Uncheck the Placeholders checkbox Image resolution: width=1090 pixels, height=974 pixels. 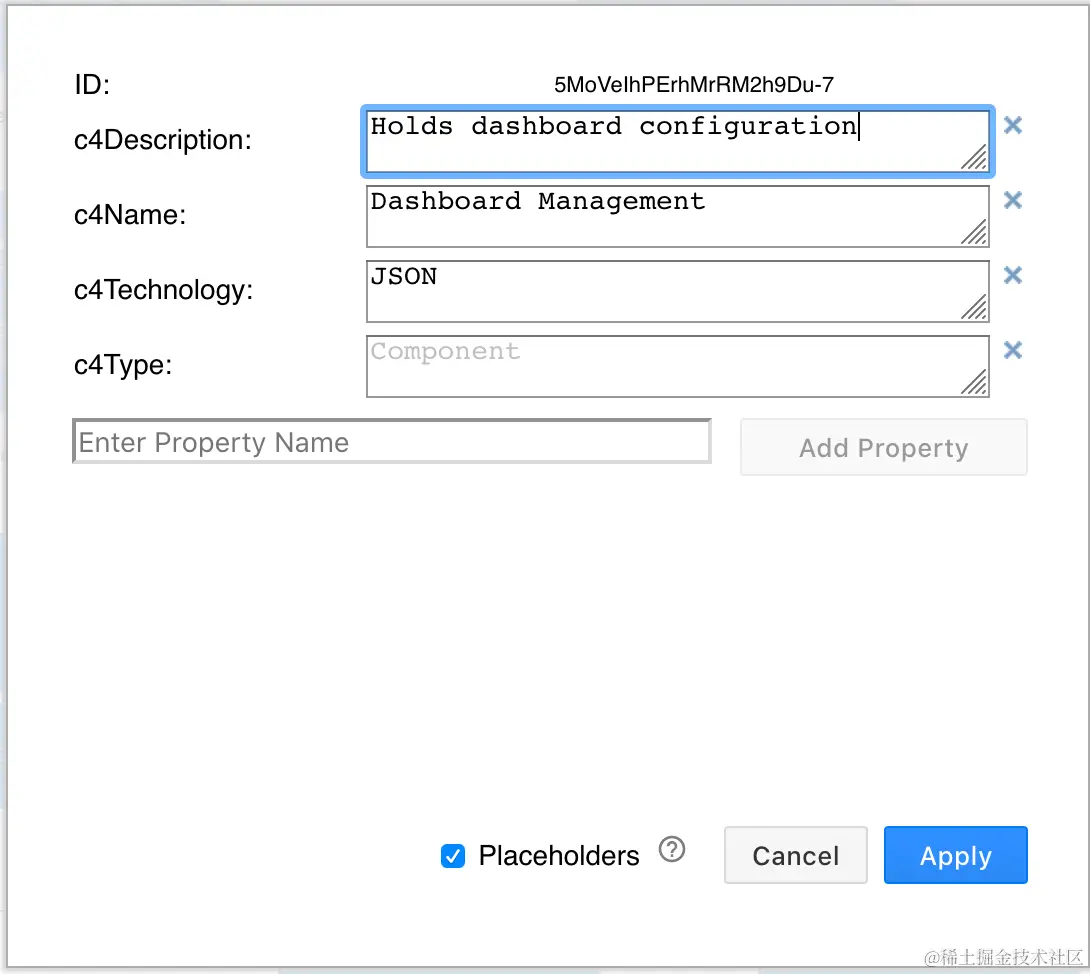point(453,856)
